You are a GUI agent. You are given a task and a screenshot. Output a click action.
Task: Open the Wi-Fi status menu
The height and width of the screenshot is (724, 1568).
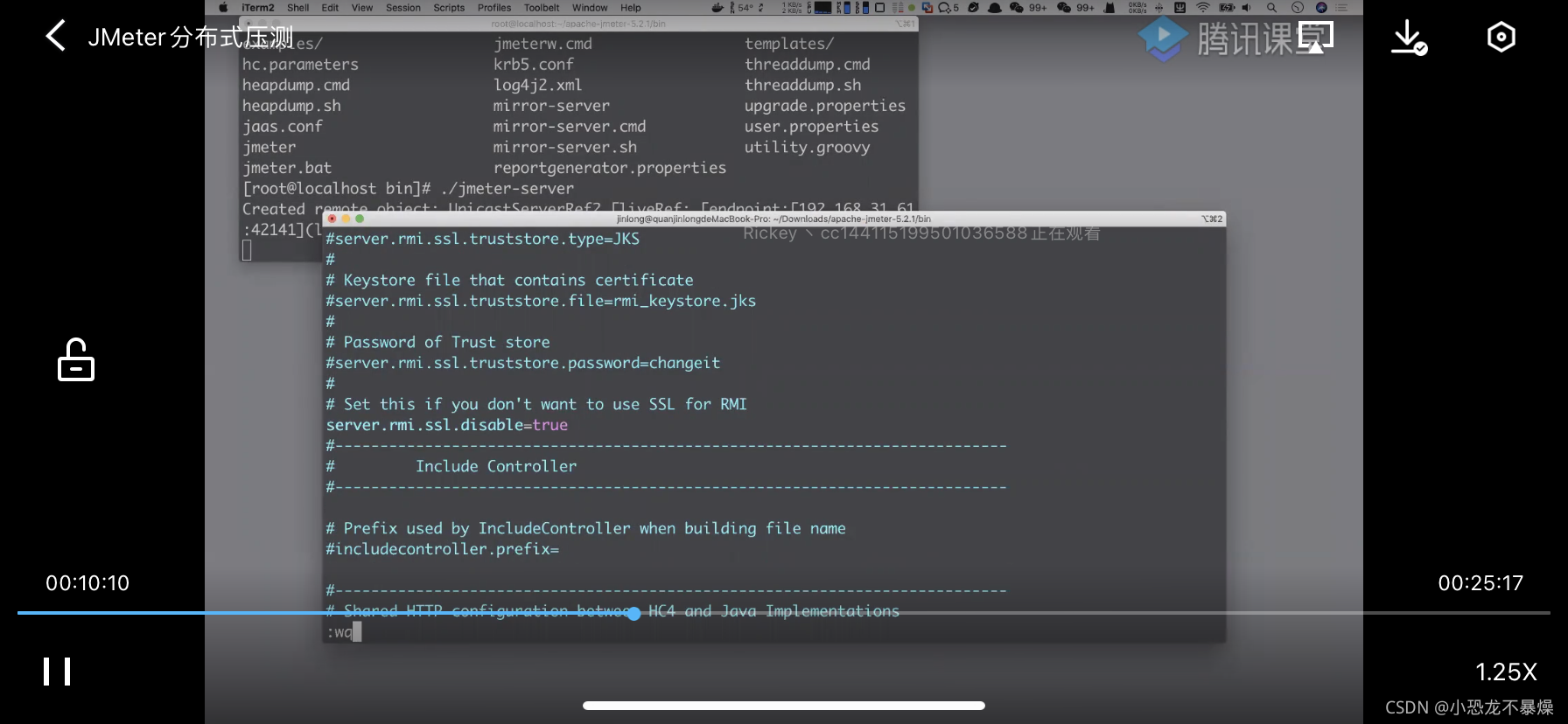click(x=1203, y=8)
